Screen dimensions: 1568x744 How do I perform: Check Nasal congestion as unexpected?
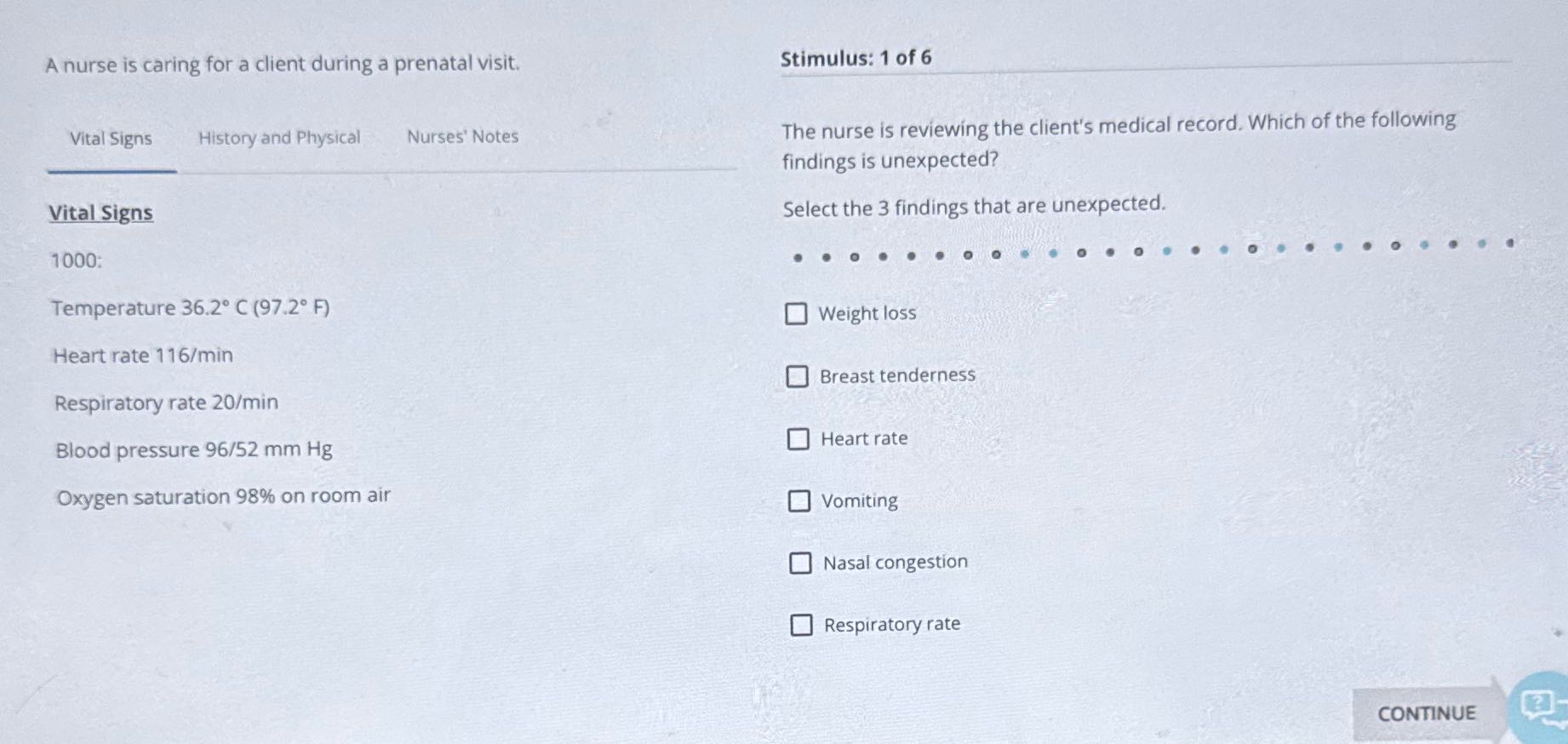tap(800, 563)
